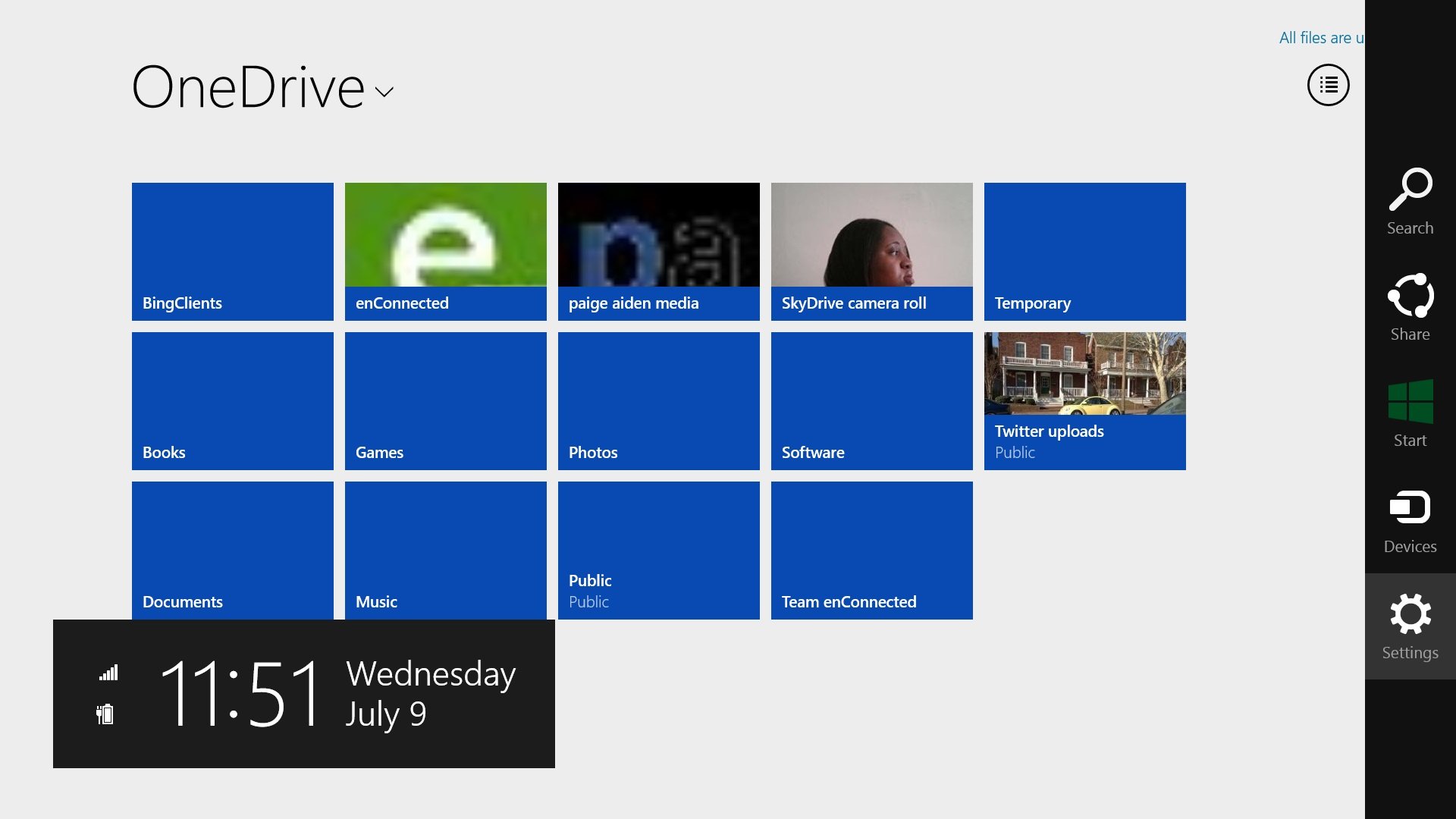This screenshot has width=1456, height=819.
Task: Open the Twitter uploads public folder
Action: tap(1085, 401)
